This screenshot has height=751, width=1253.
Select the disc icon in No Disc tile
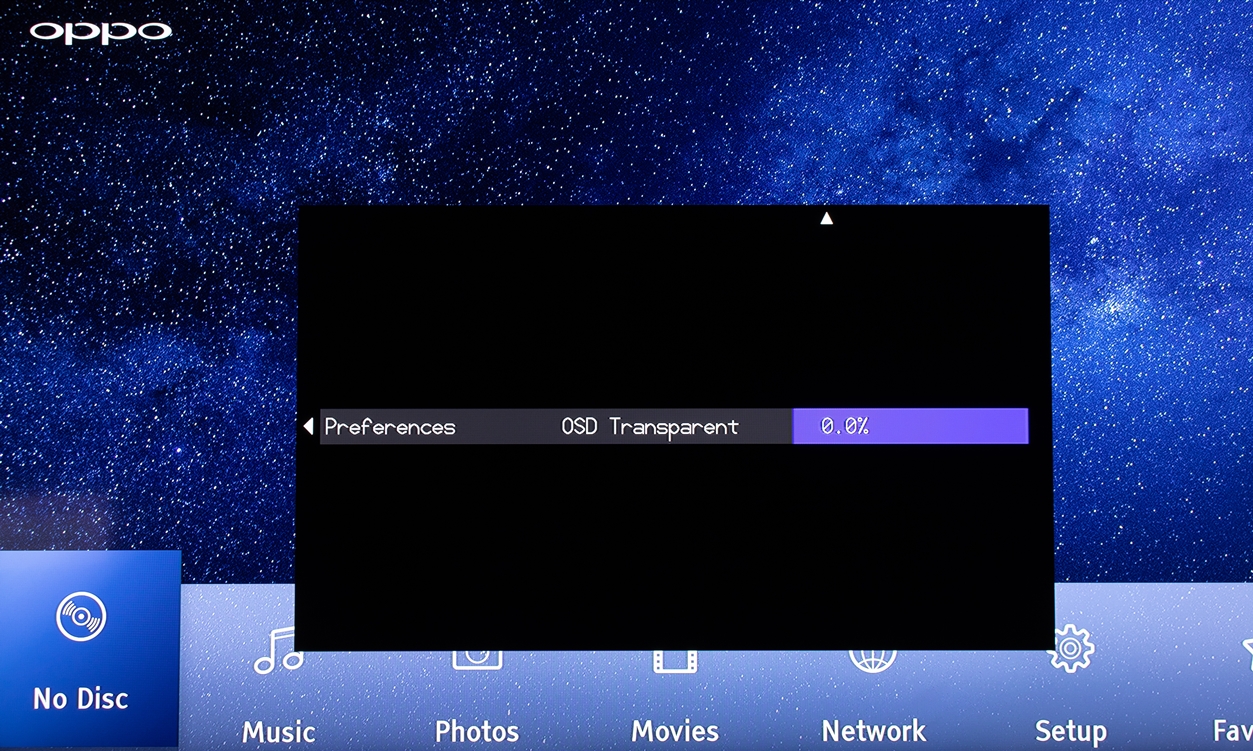[x=81, y=617]
